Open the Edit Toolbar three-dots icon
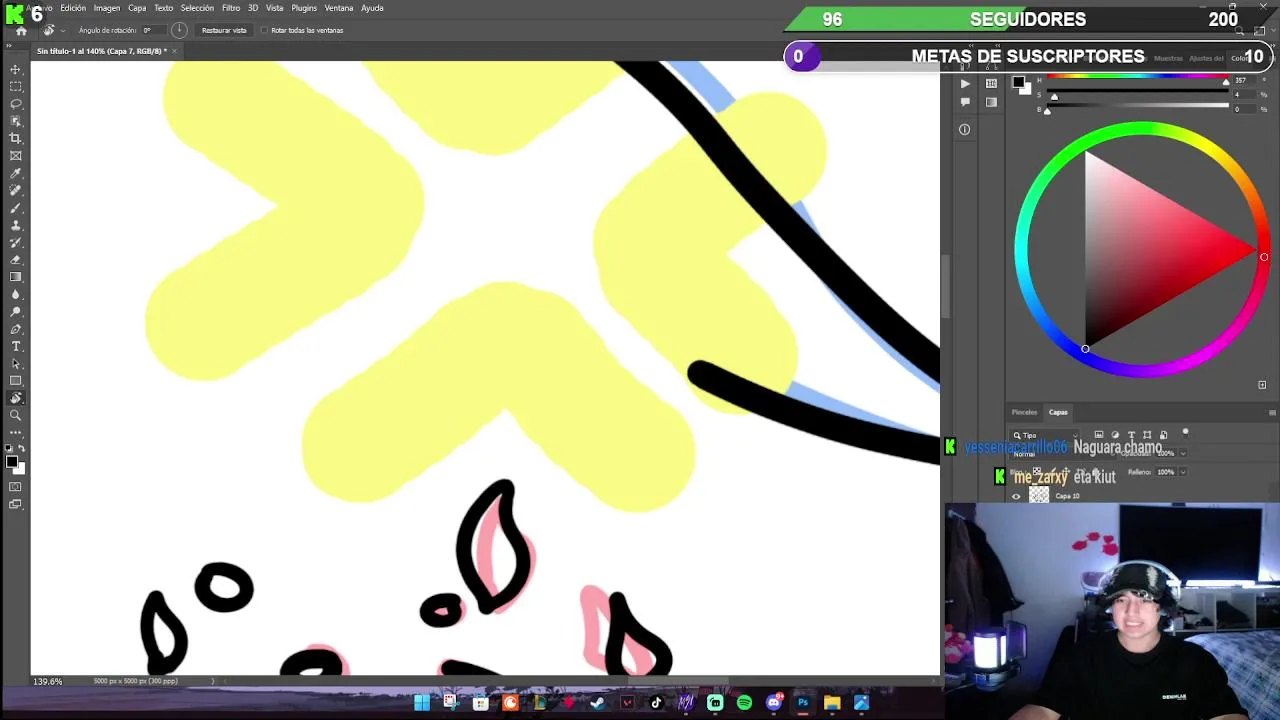Image resolution: width=1280 pixels, height=720 pixels. coord(16,433)
